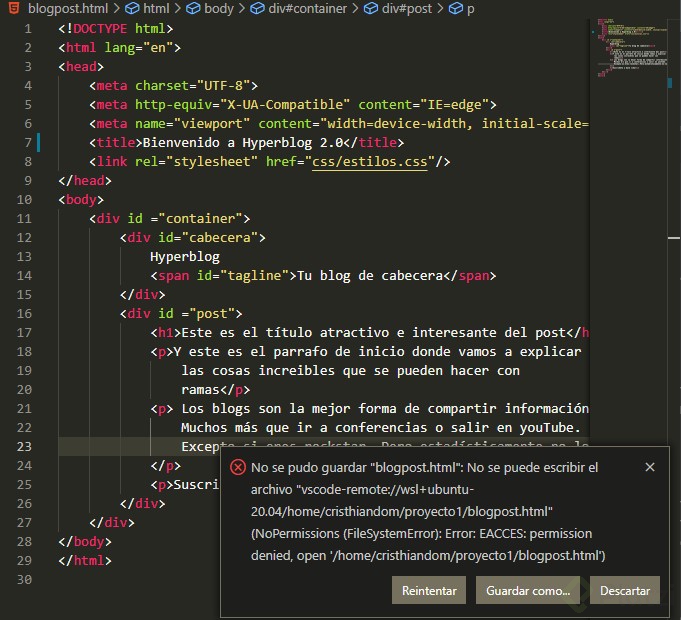Screen dimensions: 681x620
Task: Click the red error icon in notification
Action: pyautogui.click(x=238, y=467)
